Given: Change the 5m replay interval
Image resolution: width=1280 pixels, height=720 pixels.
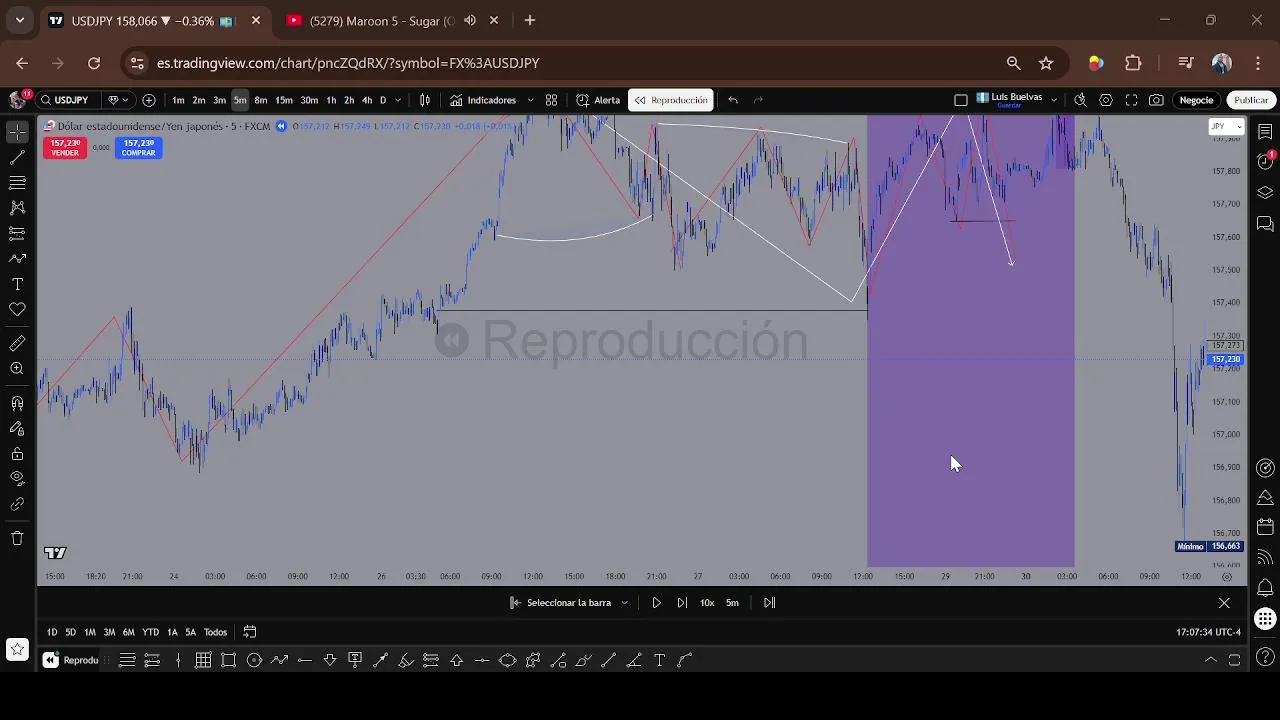Looking at the screenshot, I should [x=732, y=603].
